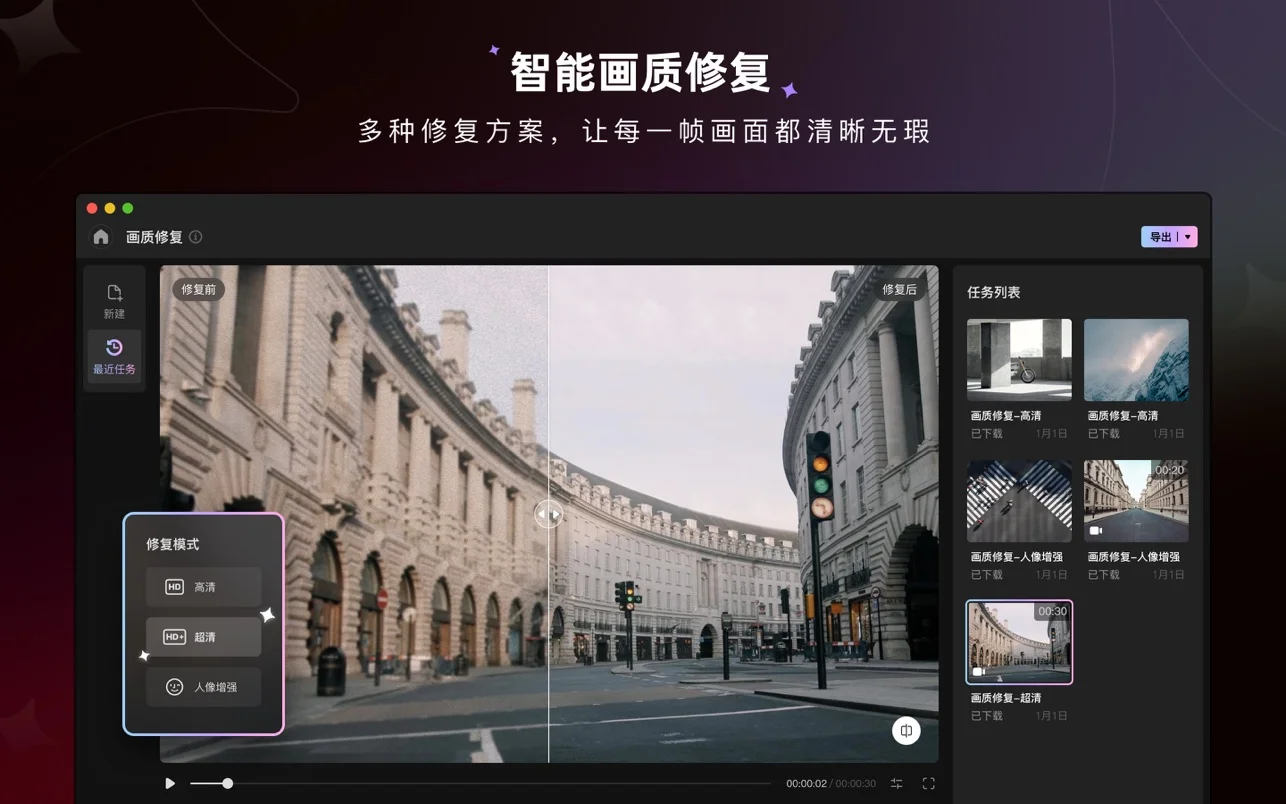Click the 修复模式 panel title

(173, 545)
